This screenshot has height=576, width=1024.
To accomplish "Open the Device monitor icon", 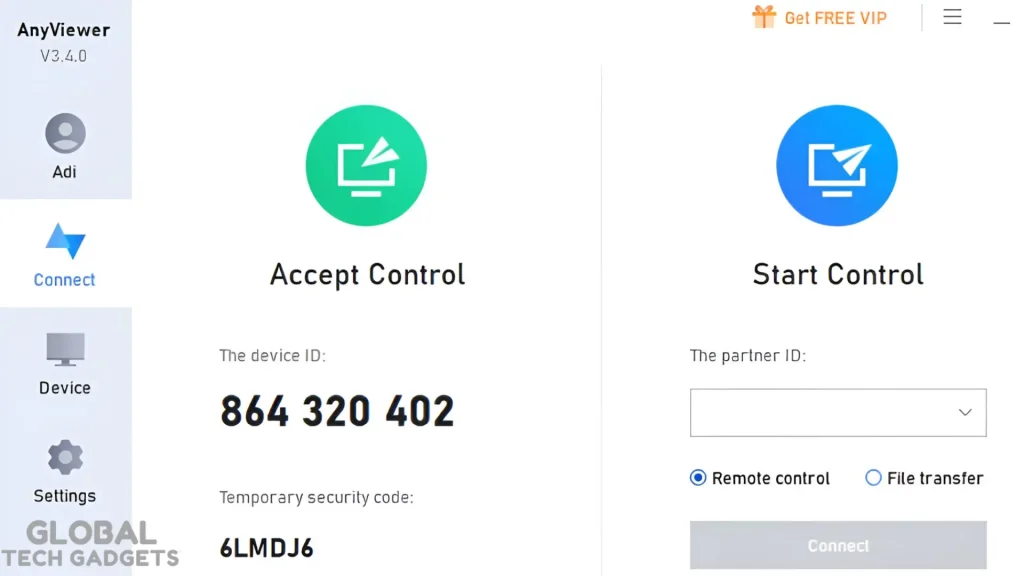I will tap(65, 349).
